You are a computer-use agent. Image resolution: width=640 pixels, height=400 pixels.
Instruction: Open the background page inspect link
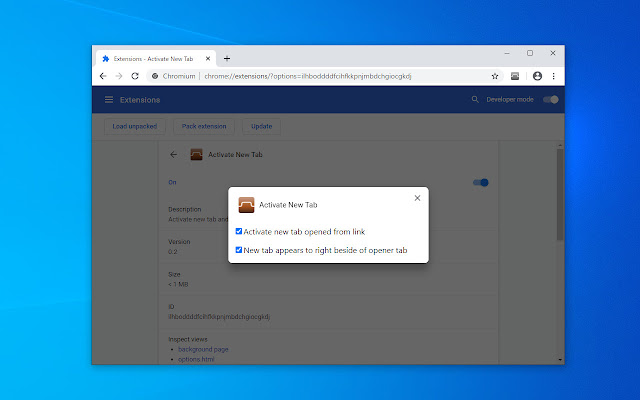coord(203,349)
